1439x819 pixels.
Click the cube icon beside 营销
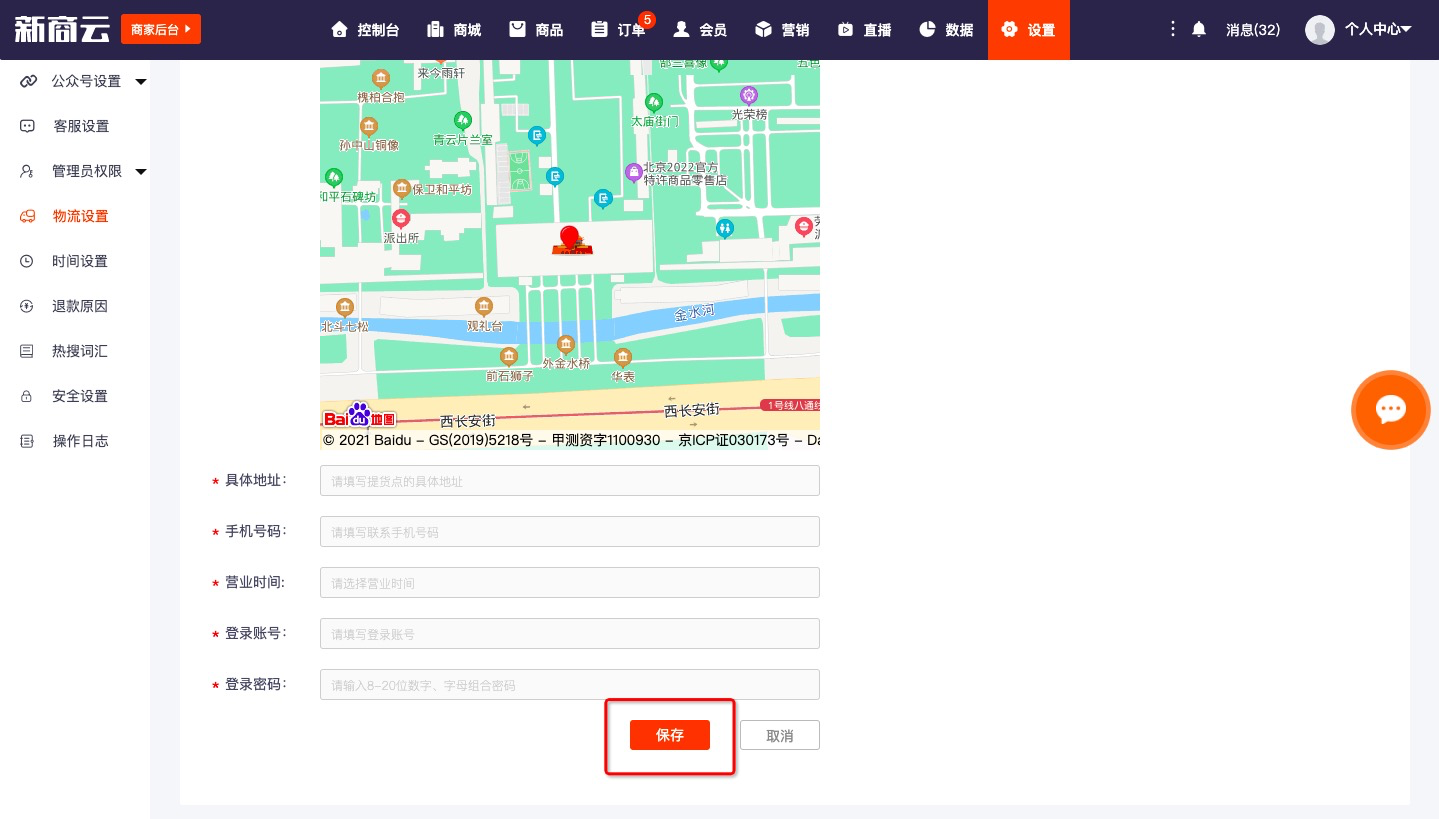763,29
